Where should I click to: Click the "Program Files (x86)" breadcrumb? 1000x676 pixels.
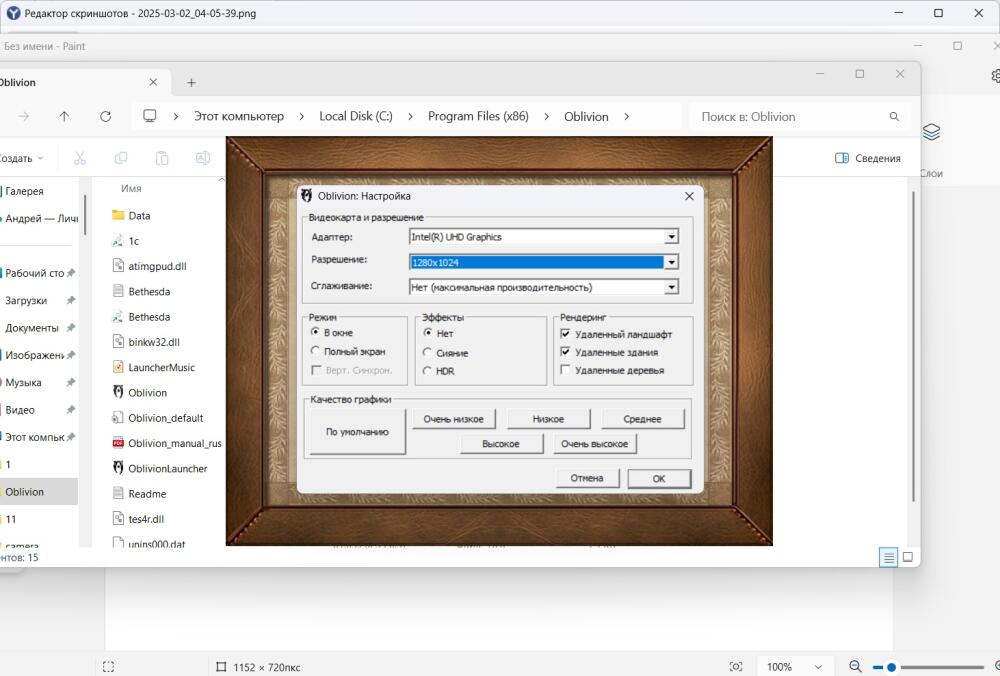478,117
